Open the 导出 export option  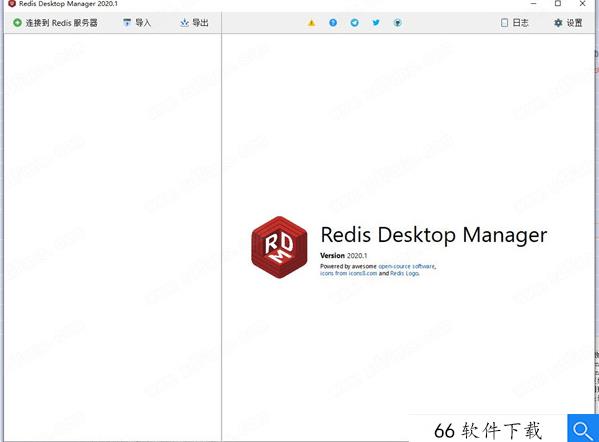point(194,23)
